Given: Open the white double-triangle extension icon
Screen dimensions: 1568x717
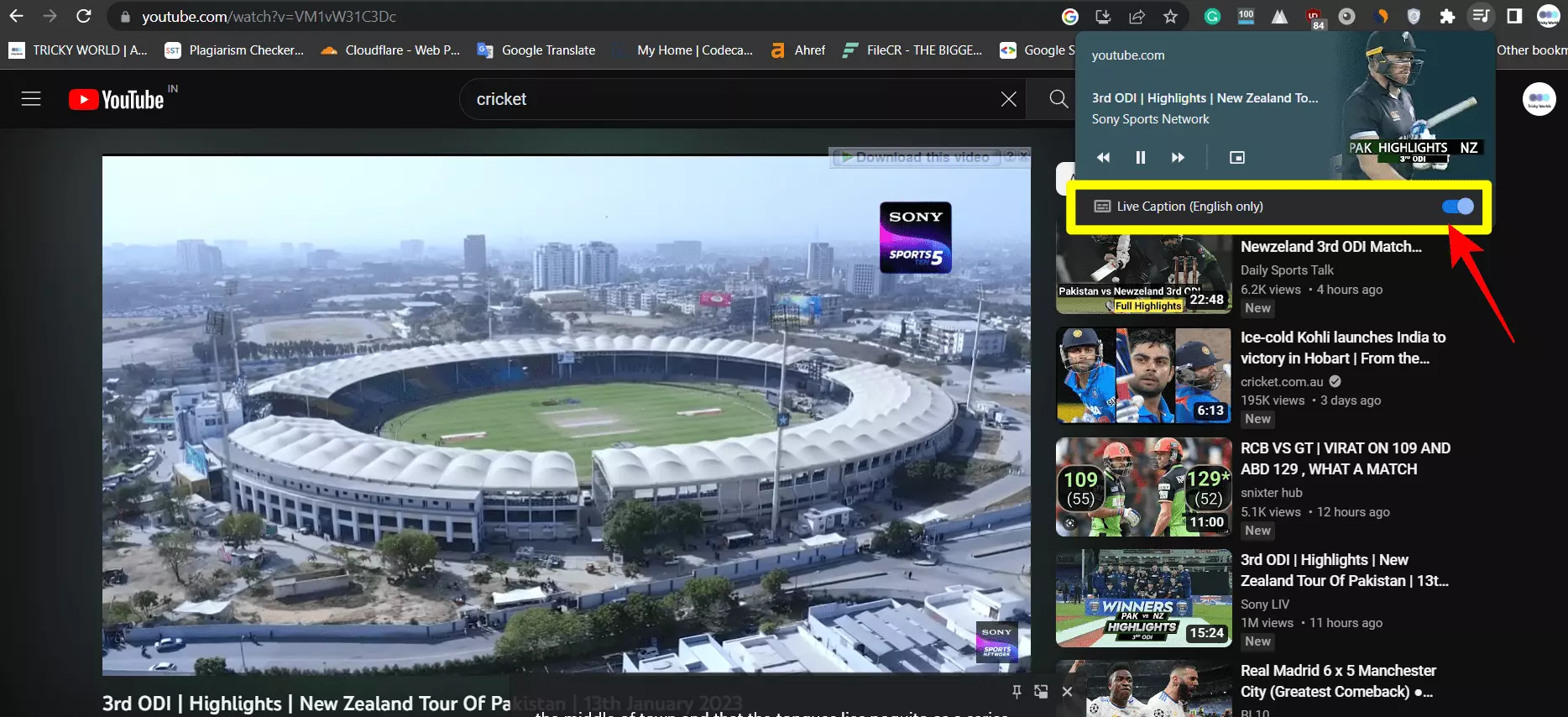Looking at the screenshot, I should click(1279, 17).
